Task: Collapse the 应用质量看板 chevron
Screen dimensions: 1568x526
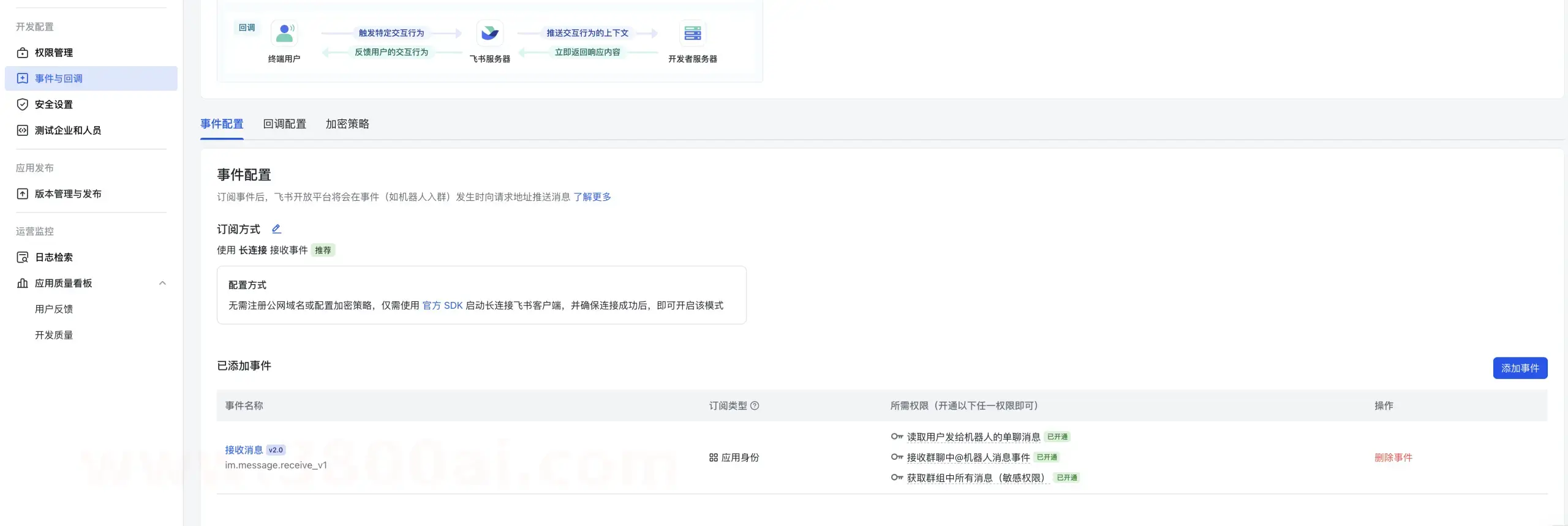Action: [162, 284]
